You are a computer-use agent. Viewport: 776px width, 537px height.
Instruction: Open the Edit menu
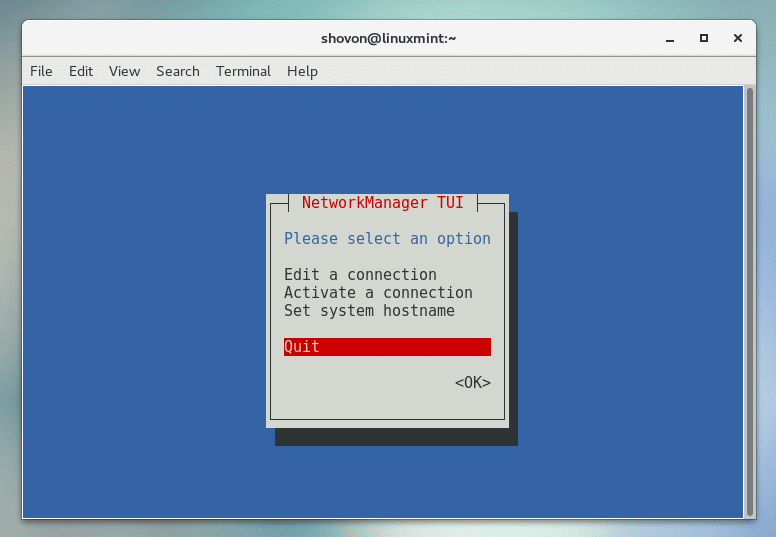81,71
